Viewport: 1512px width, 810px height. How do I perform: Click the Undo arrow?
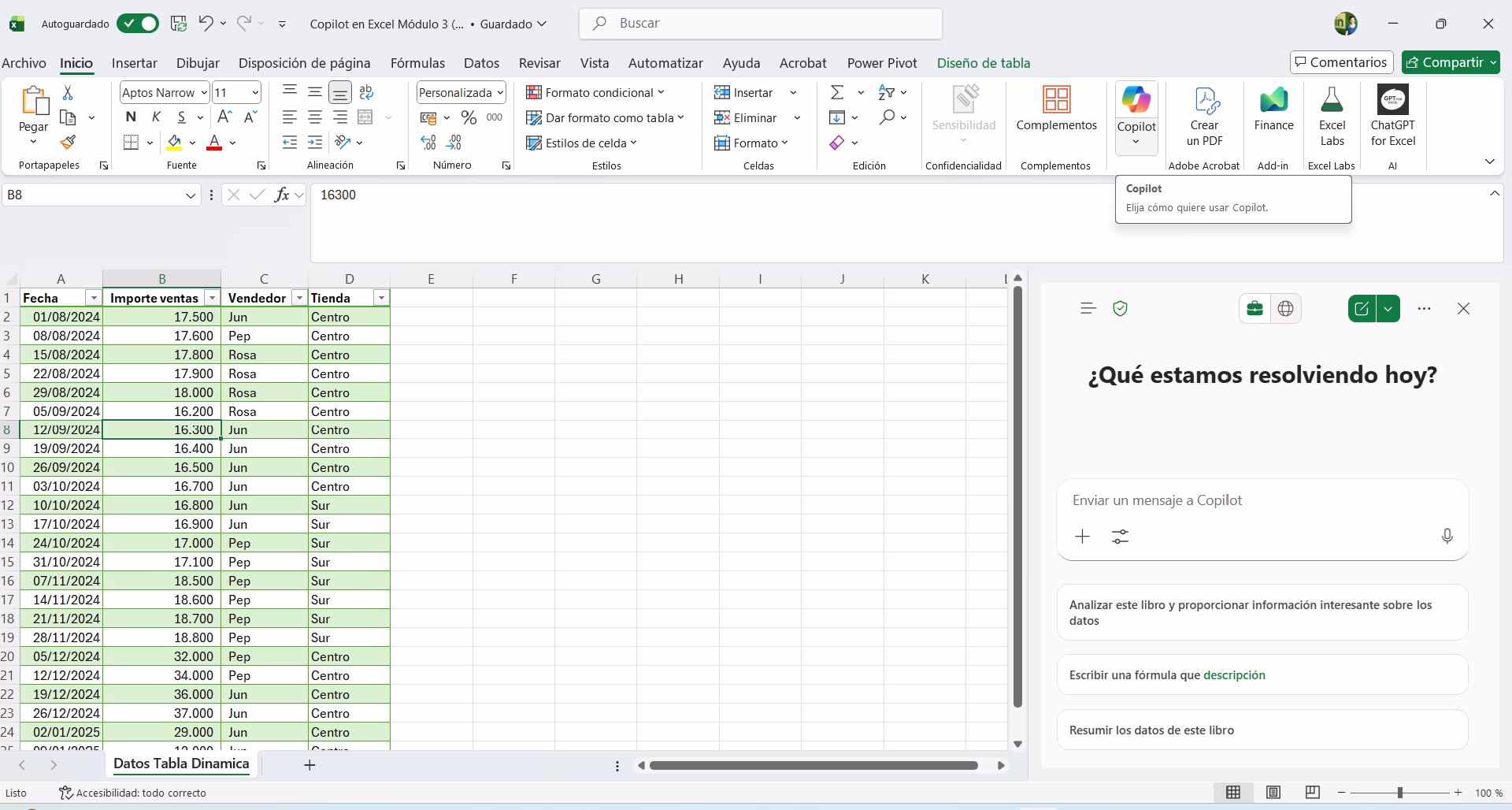(x=206, y=24)
